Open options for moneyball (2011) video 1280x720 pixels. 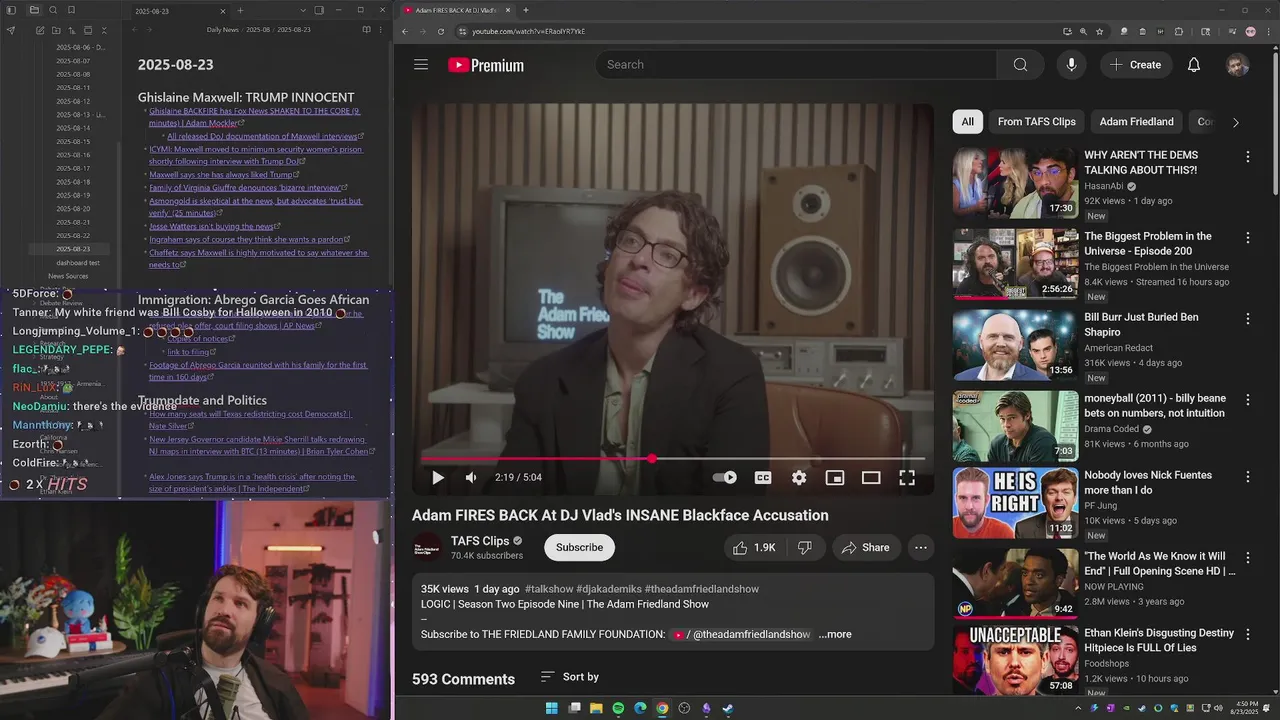click(x=1247, y=400)
